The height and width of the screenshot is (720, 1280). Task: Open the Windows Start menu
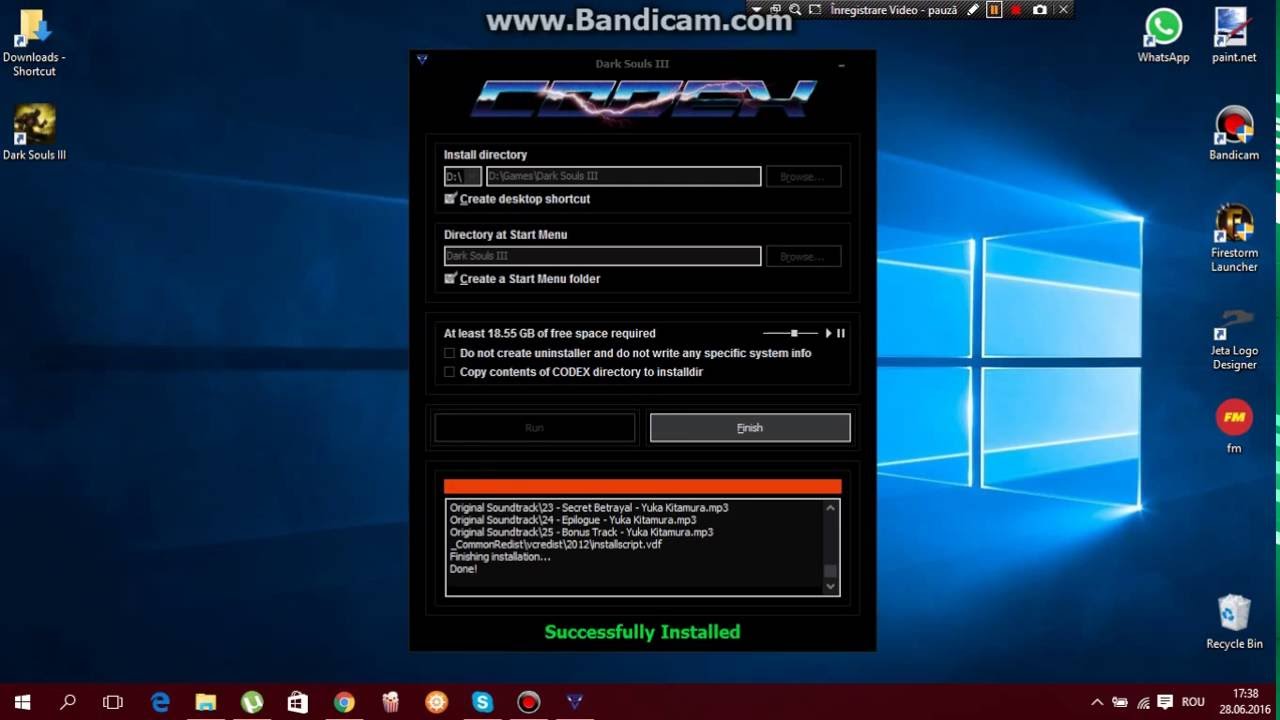(x=22, y=702)
